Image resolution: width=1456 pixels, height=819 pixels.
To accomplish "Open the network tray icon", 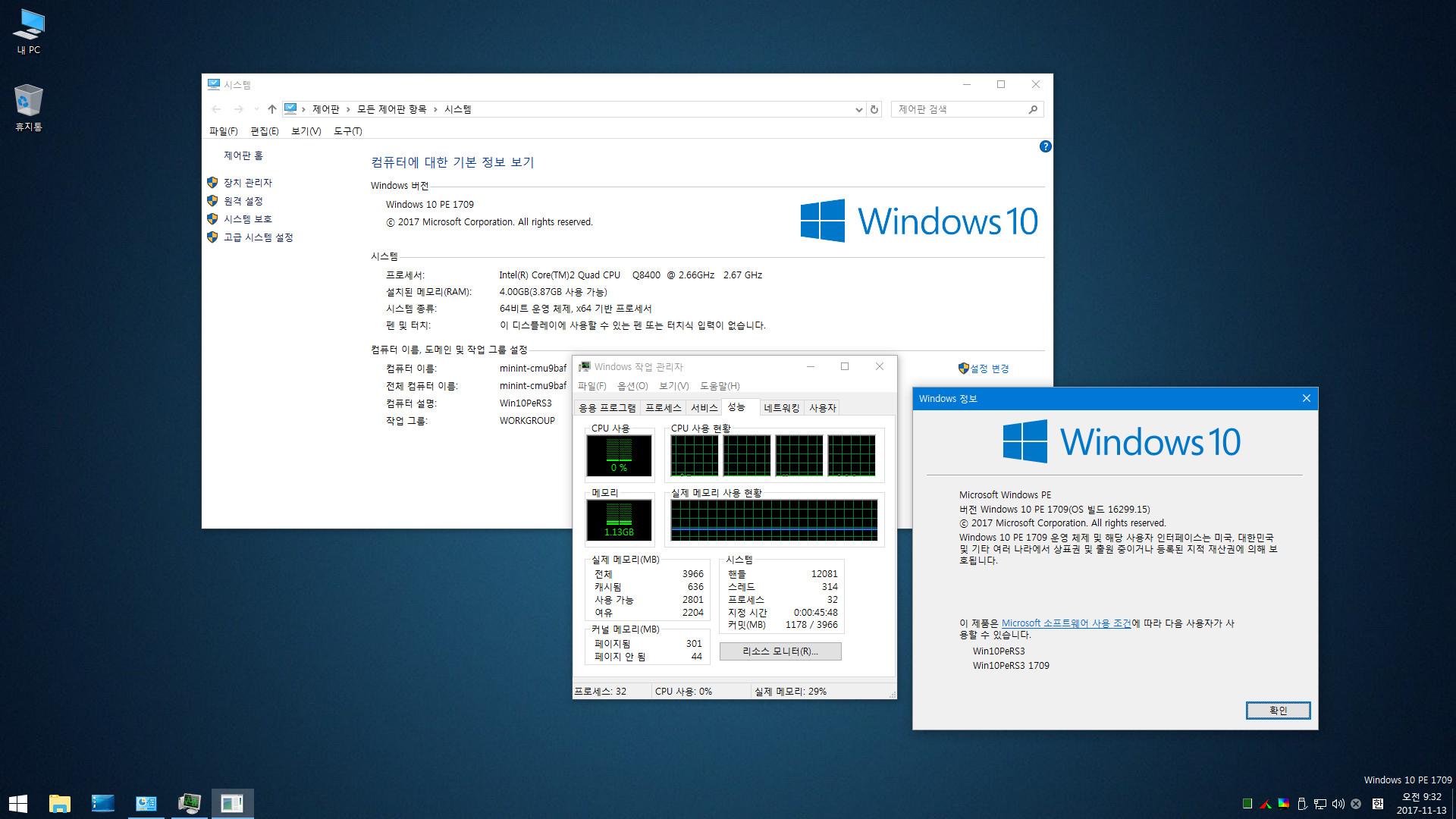I will click(1320, 804).
